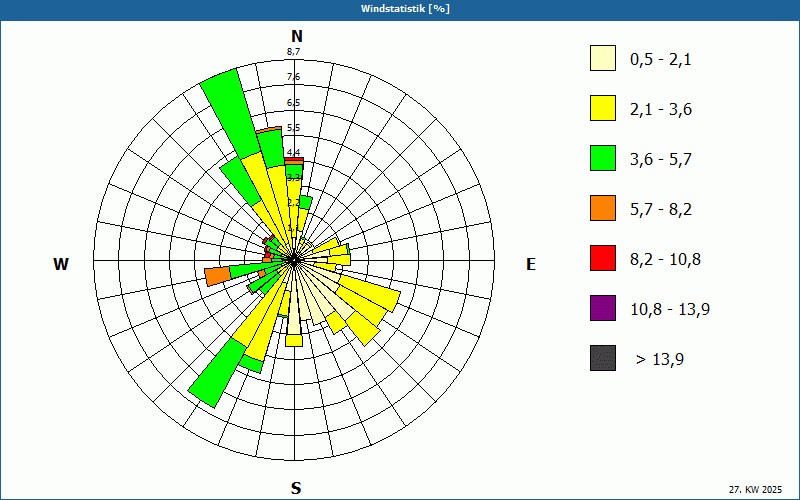Image resolution: width=800 pixels, height=500 pixels.
Task: Click the legend label '0,5 - 2,1'
Action: [x=661, y=60]
